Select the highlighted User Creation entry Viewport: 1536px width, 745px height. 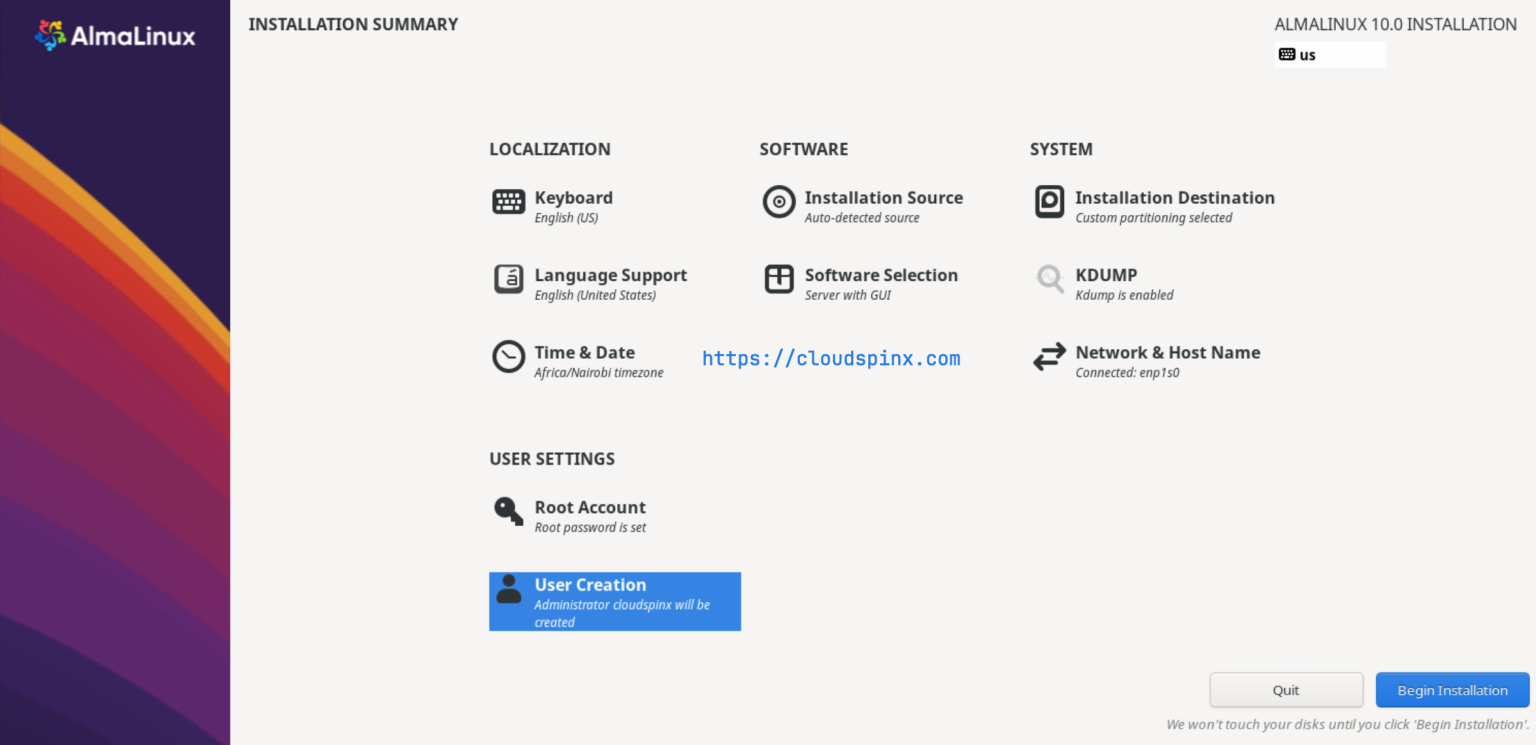click(614, 600)
